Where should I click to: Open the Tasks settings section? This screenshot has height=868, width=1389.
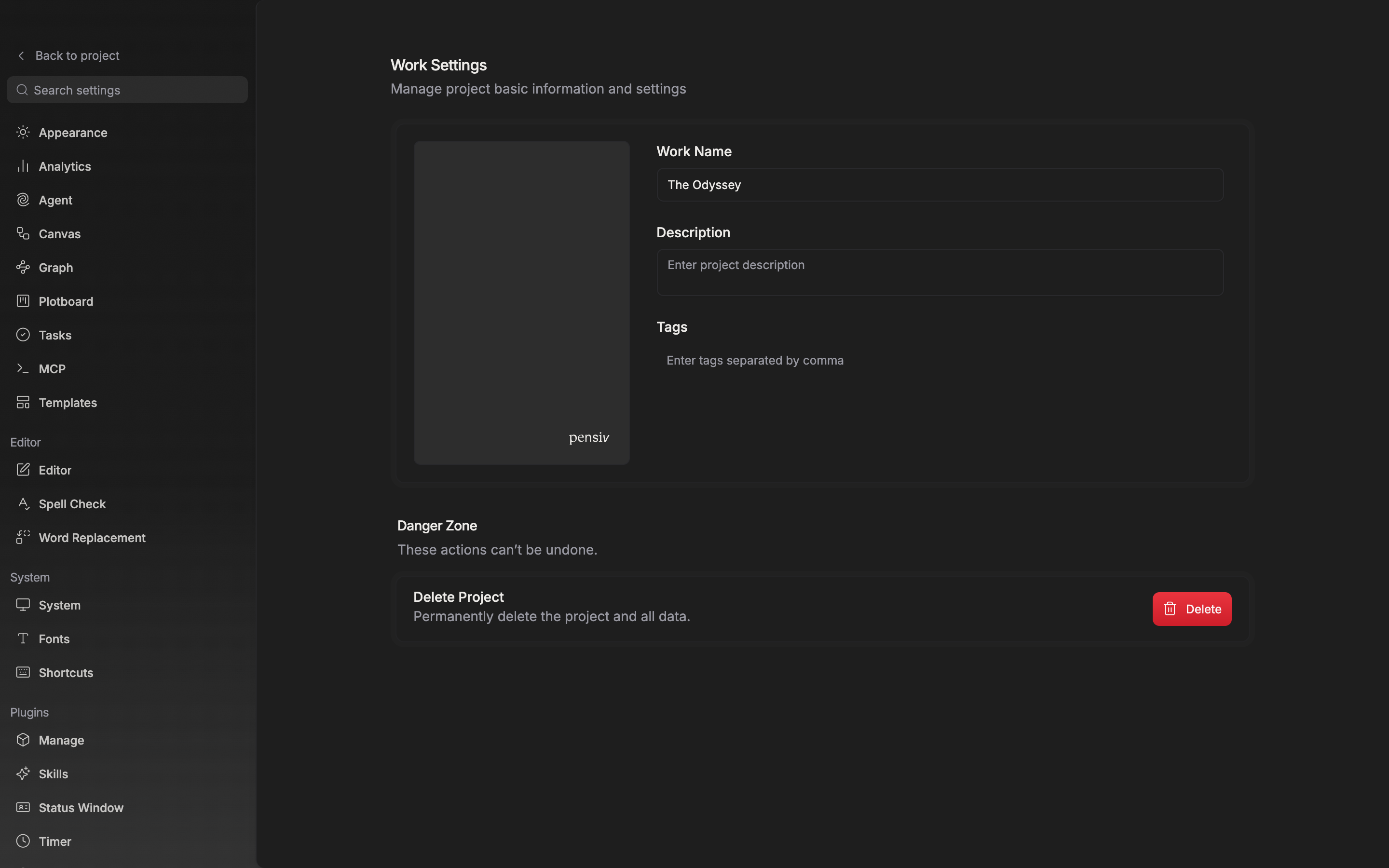click(127, 335)
